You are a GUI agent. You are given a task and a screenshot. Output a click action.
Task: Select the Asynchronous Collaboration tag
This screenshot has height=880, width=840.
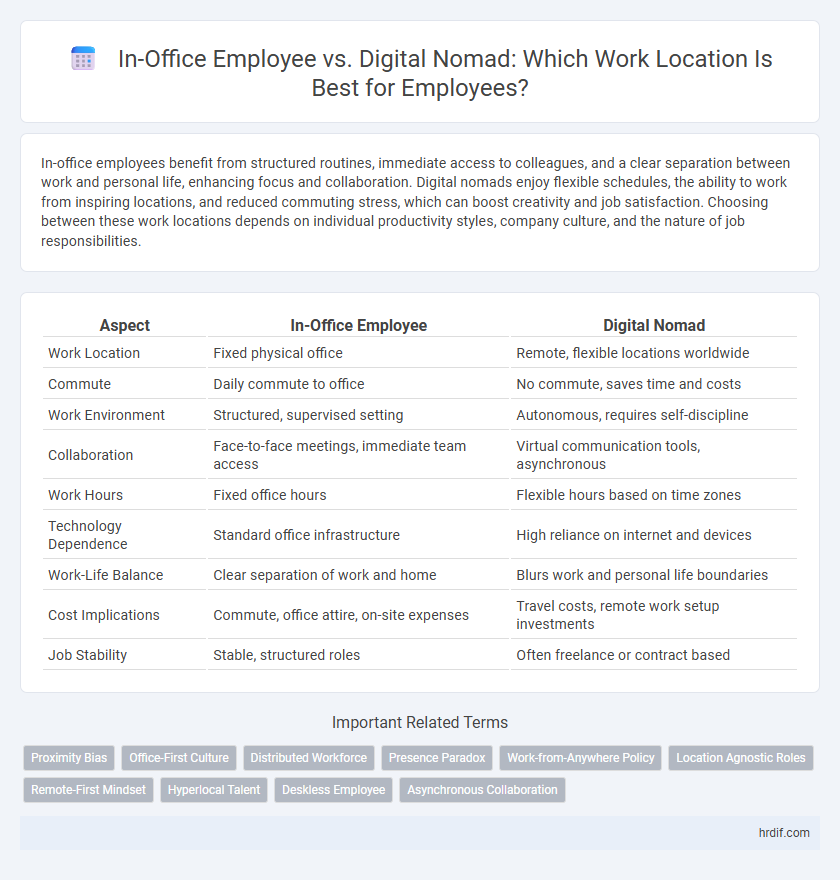tap(483, 790)
